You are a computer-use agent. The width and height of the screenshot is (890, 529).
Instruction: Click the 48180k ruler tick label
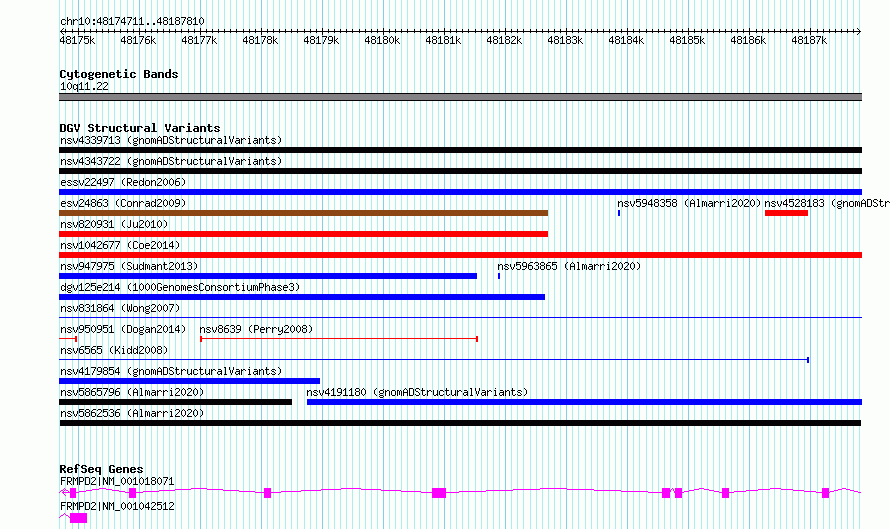point(382,41)
